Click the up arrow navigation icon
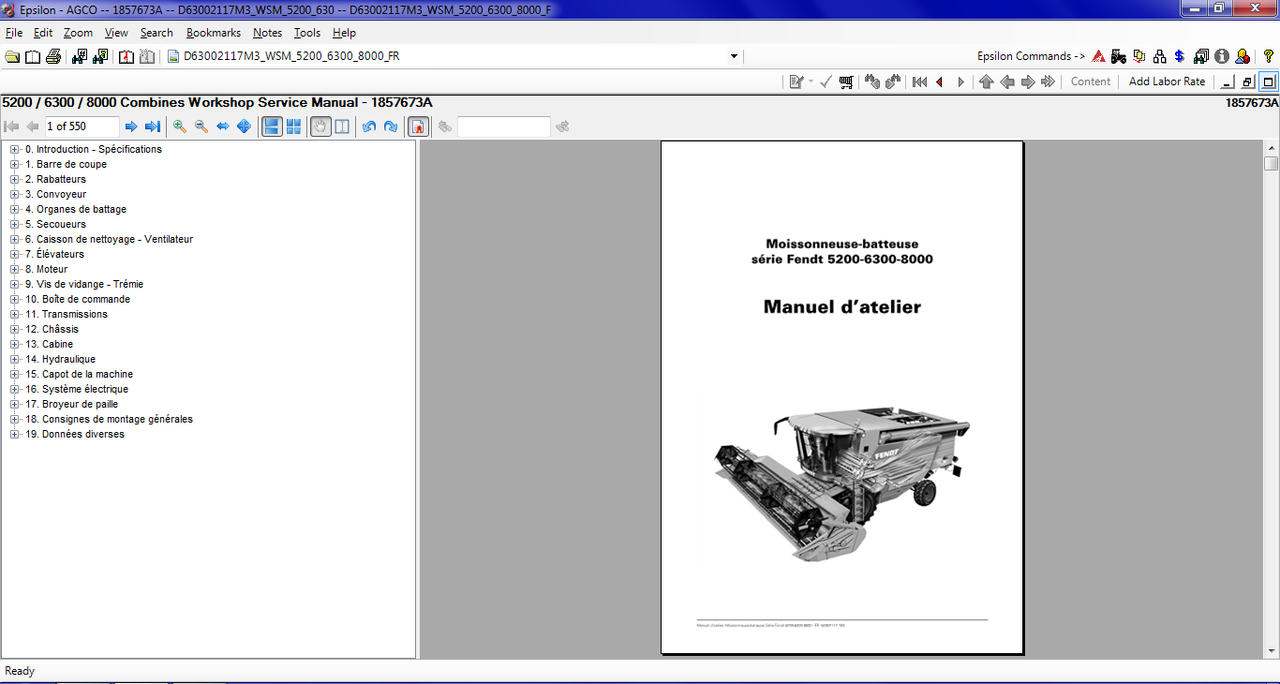 pyautogui.click(x=986, y=82)
